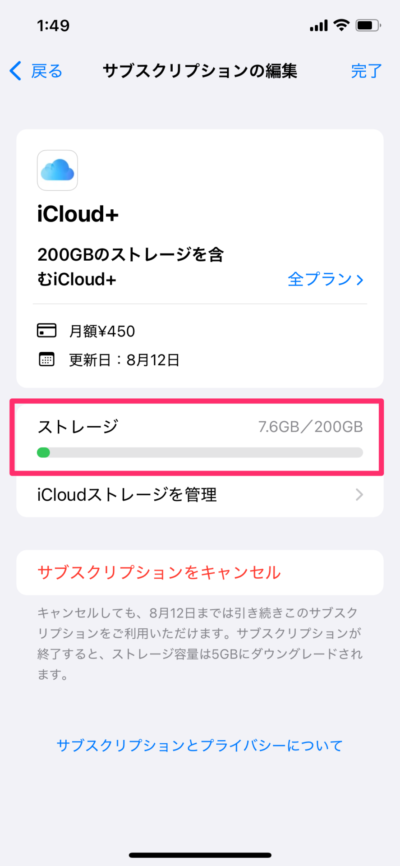View 全プラン plan options
Viewport: 400px width, 866px height.
pos(325,280)
